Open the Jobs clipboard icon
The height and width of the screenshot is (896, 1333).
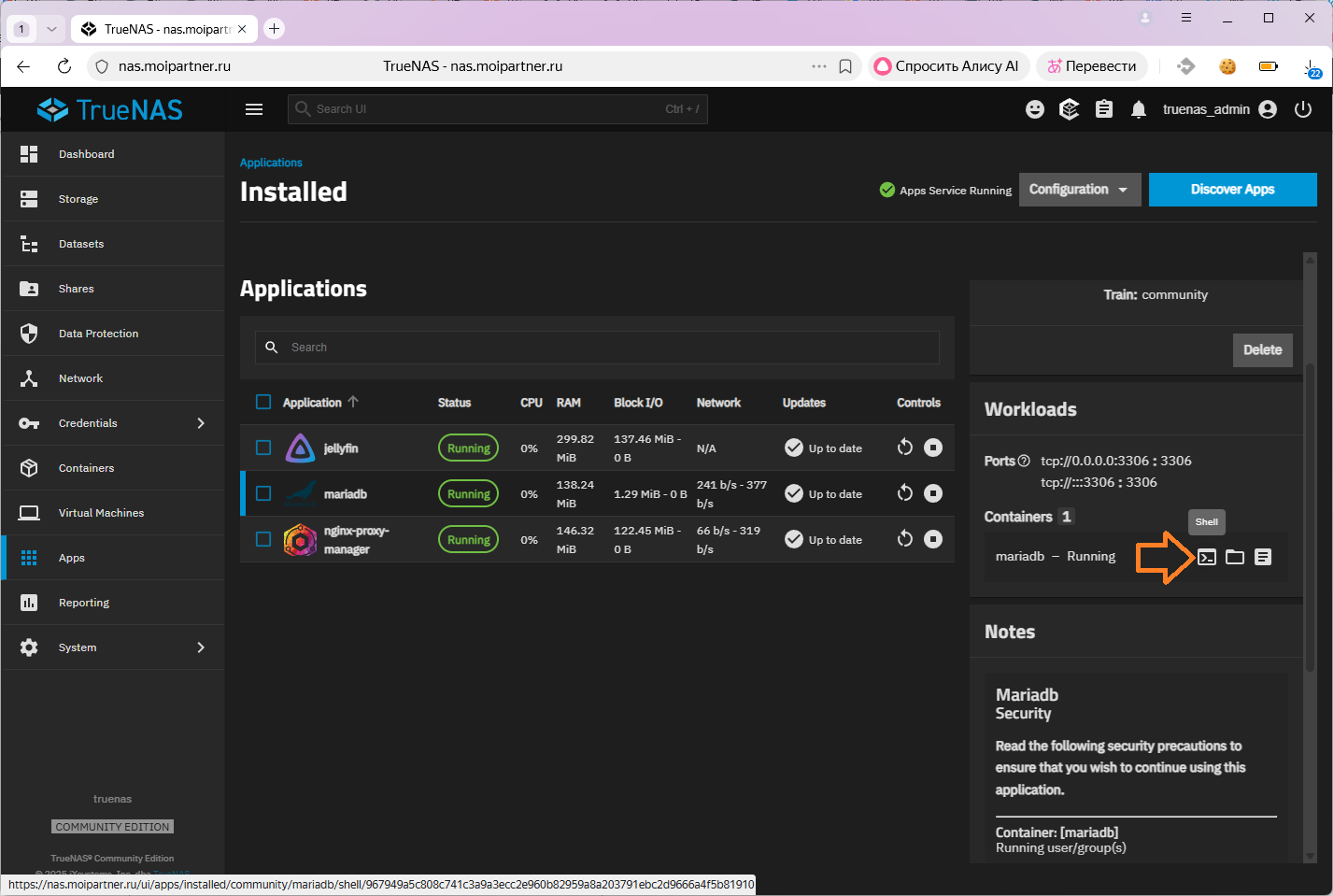click(x=1104, y=109)
